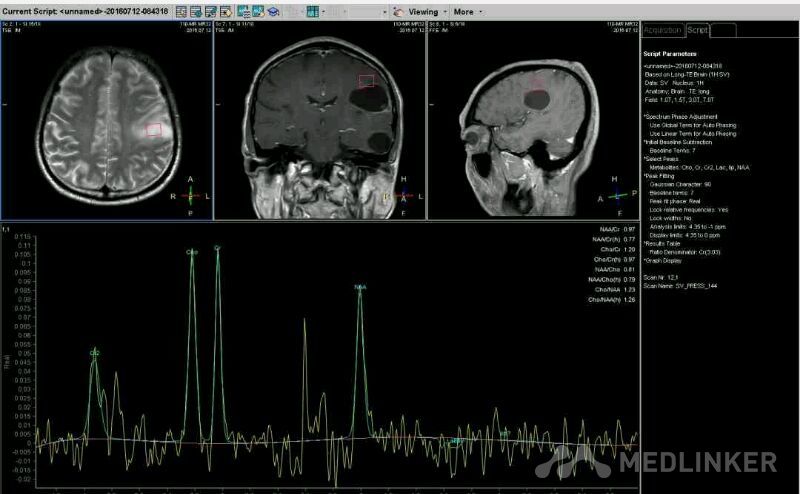Click the first script toolbar icon
Screen dimensions: 800x494
[182, 11]
